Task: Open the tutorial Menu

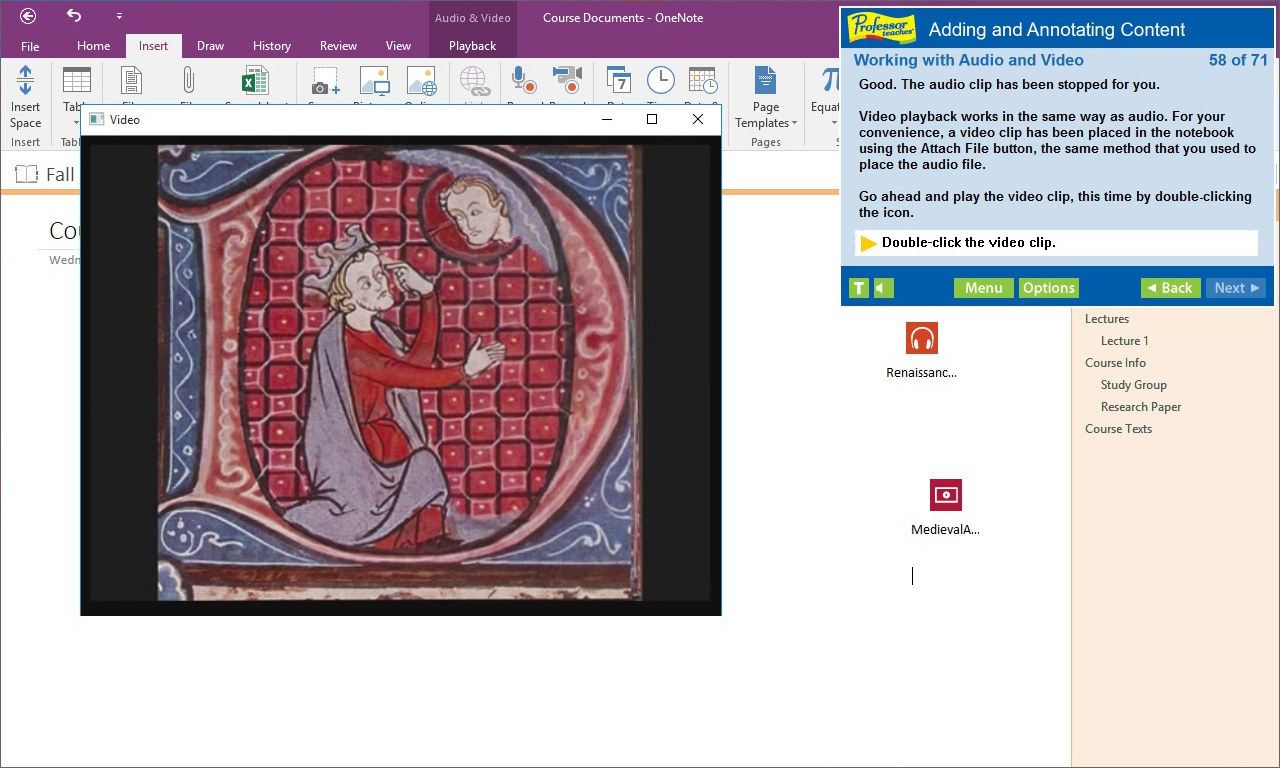Action: [x=983, y=287]
